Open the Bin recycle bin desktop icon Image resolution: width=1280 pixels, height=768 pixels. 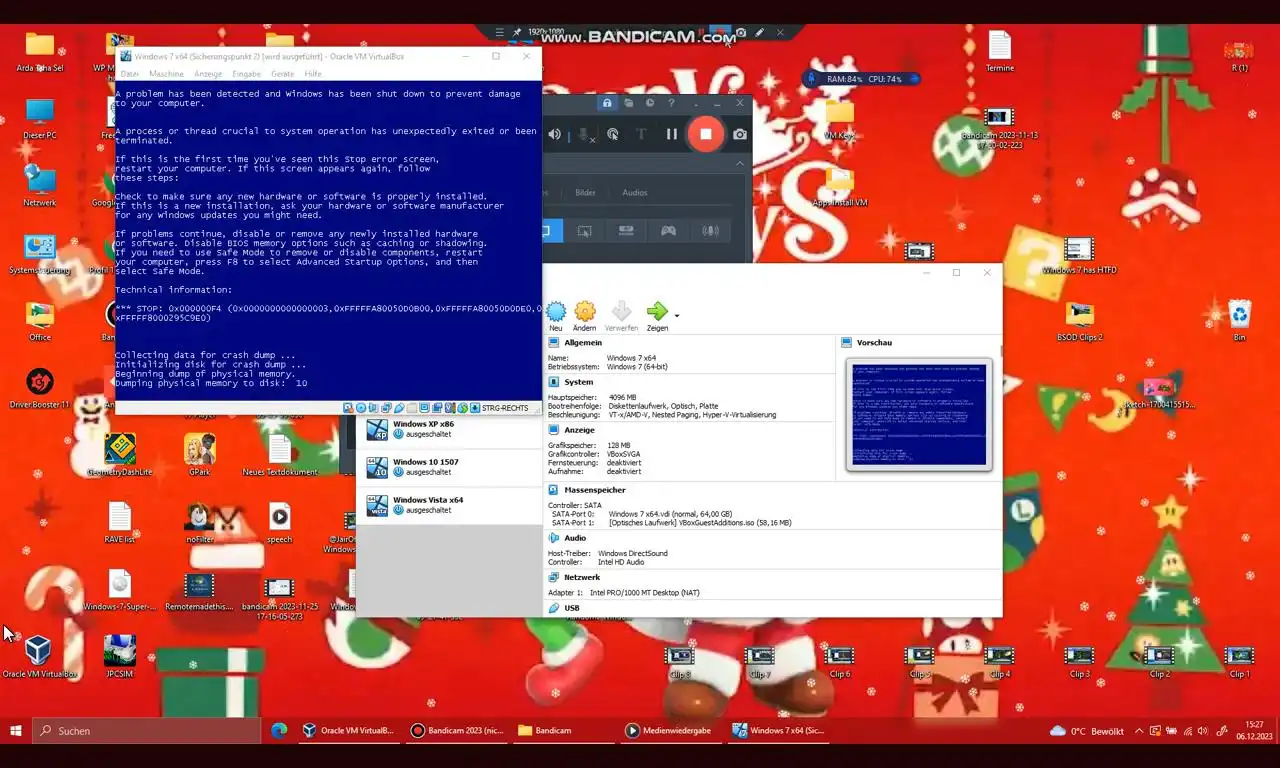[x=1240, y=321]
